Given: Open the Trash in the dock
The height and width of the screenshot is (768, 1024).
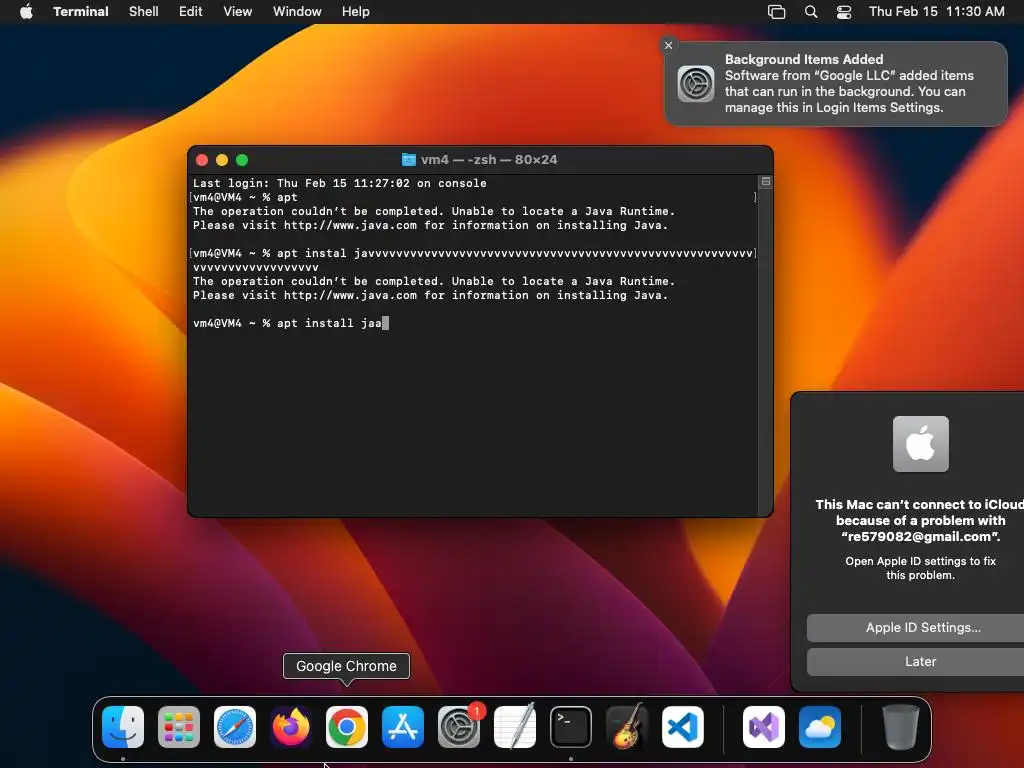Looking at the screenshot, I should pos(901,726).
